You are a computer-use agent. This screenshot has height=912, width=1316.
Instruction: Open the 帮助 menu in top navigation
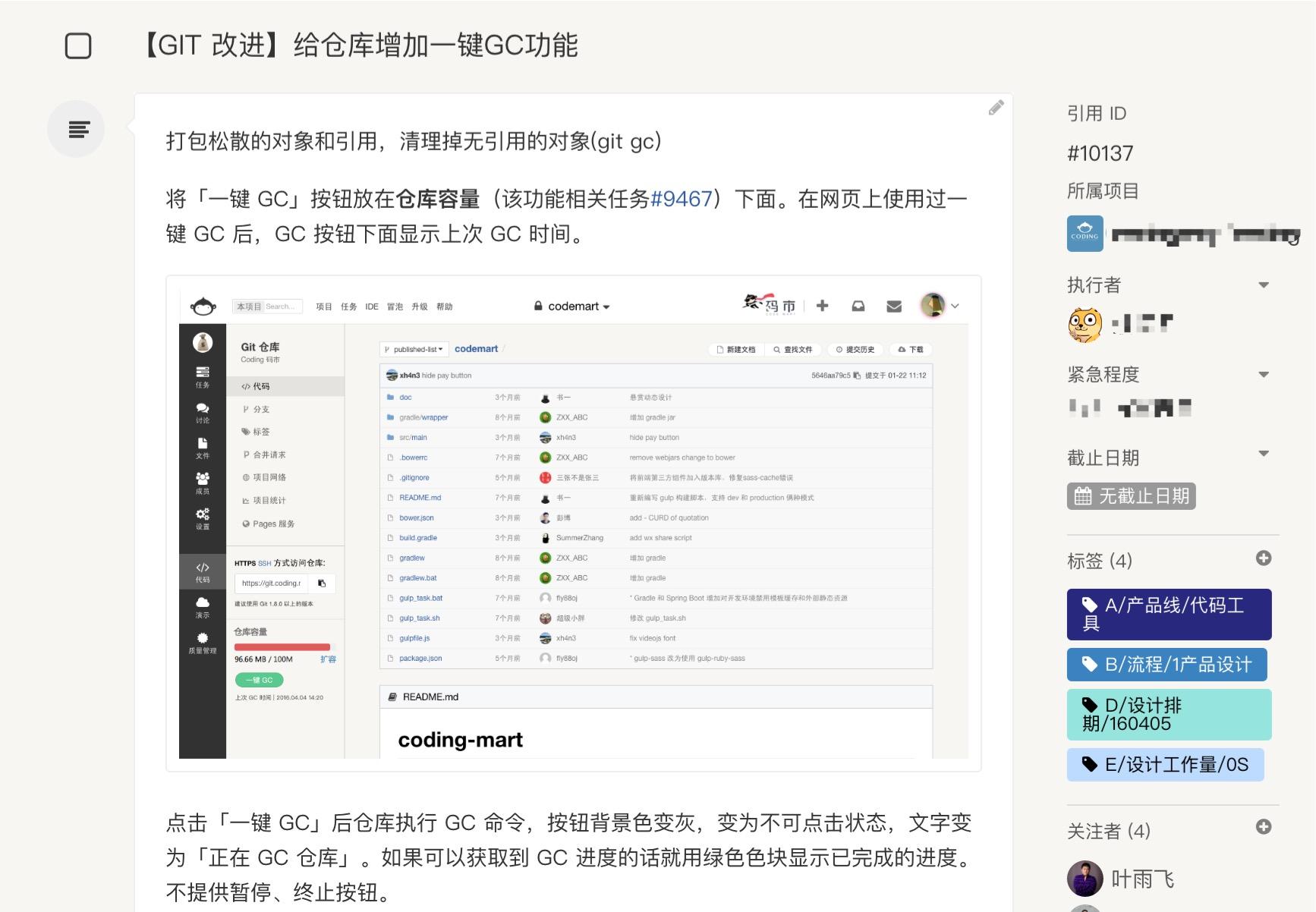tap(444, 306)
